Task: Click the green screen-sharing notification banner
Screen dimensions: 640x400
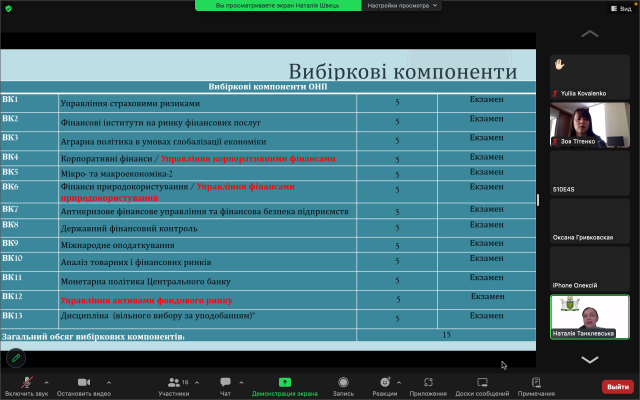Action: pyautogui.click(x=278, y=5)
